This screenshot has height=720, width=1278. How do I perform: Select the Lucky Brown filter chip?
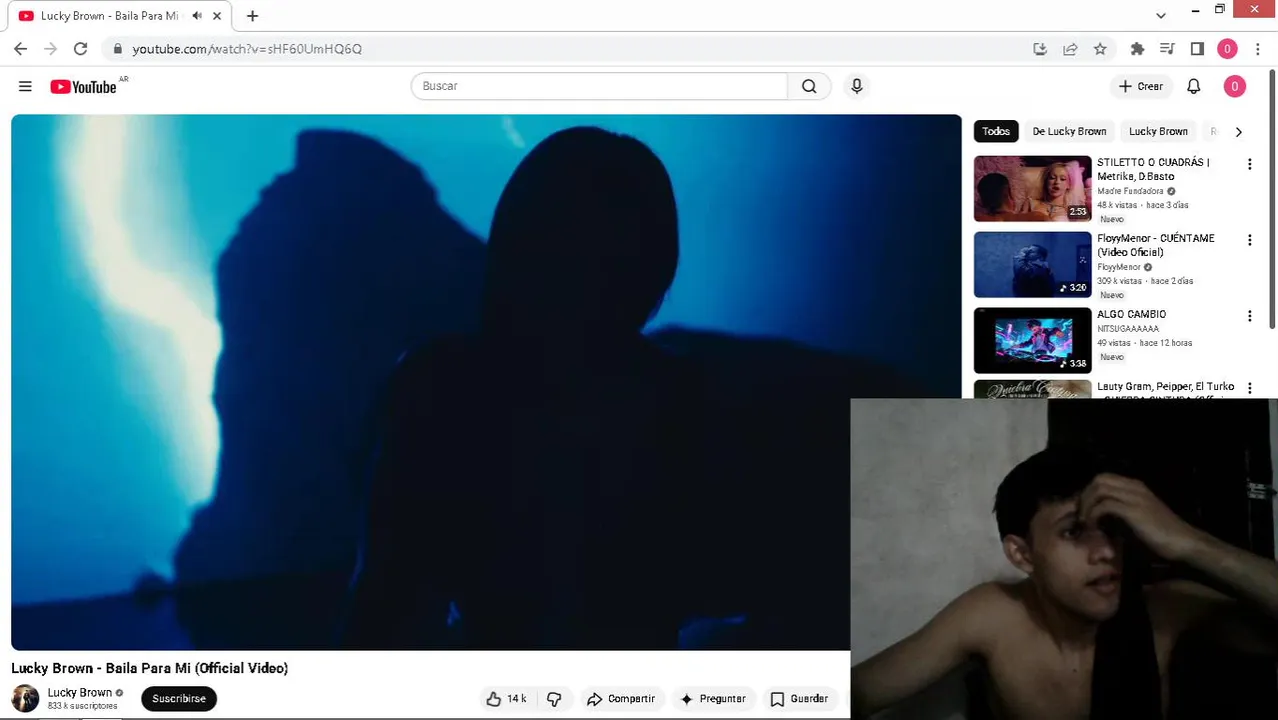point(1158,131)
